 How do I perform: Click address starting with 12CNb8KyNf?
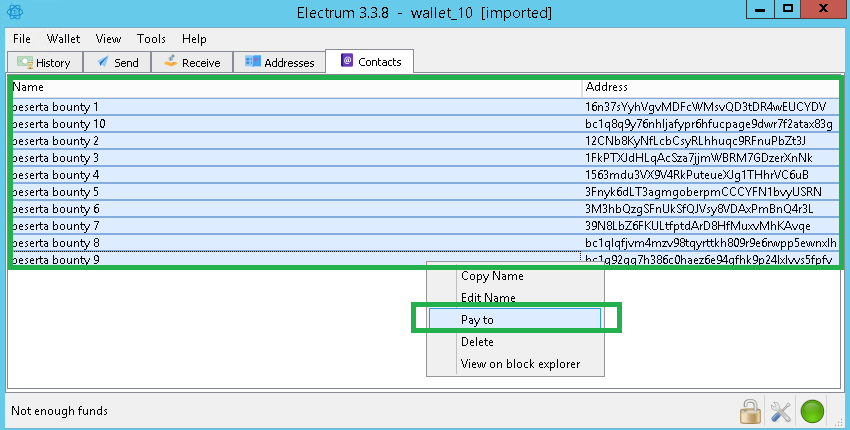tap(696, 141)
